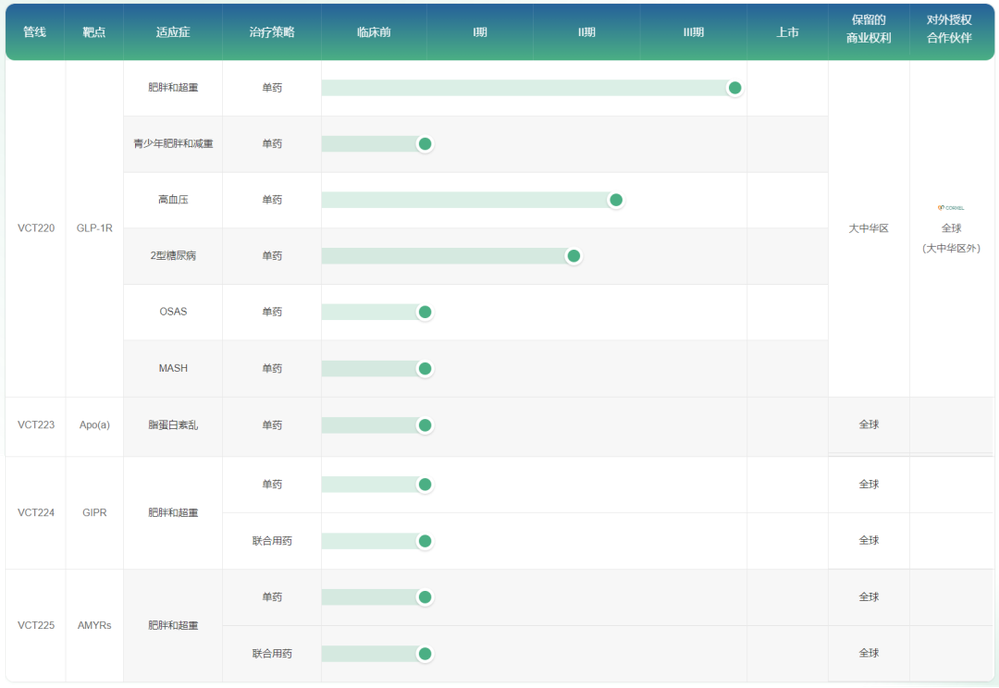The height and width of the screenshot is (688, 999).
Task: Click the 上市 column header
Action: tap(787, 32)
